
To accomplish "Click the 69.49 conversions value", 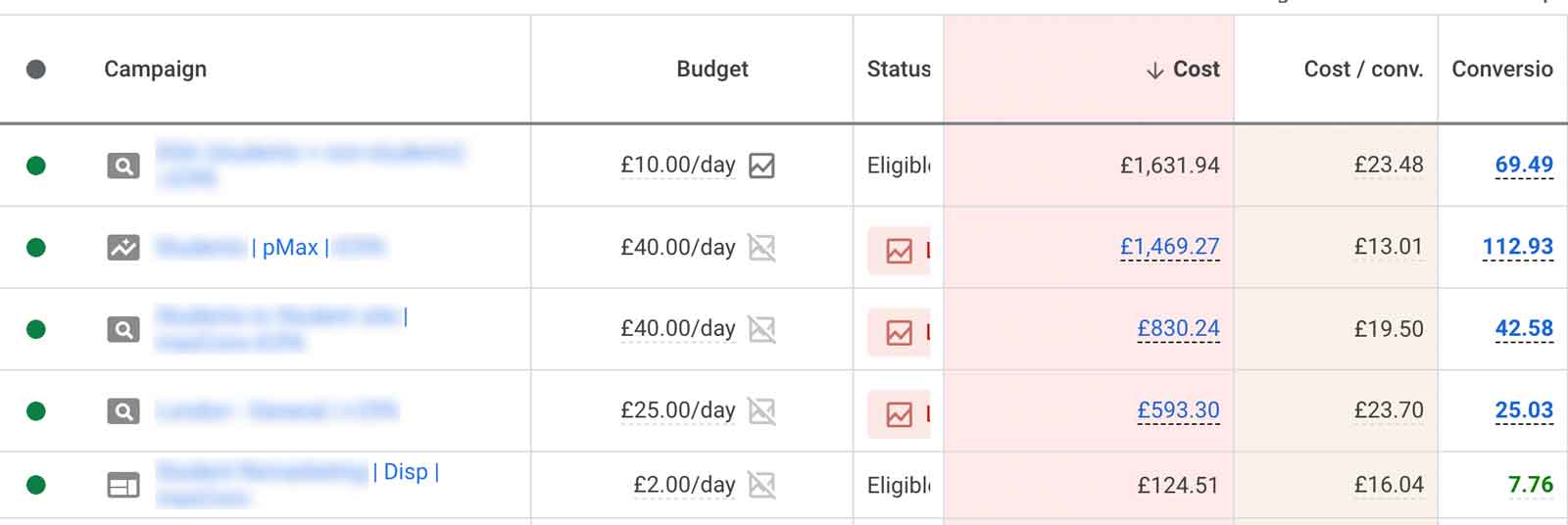I will pyautogui.click(x=1523, y=165).
